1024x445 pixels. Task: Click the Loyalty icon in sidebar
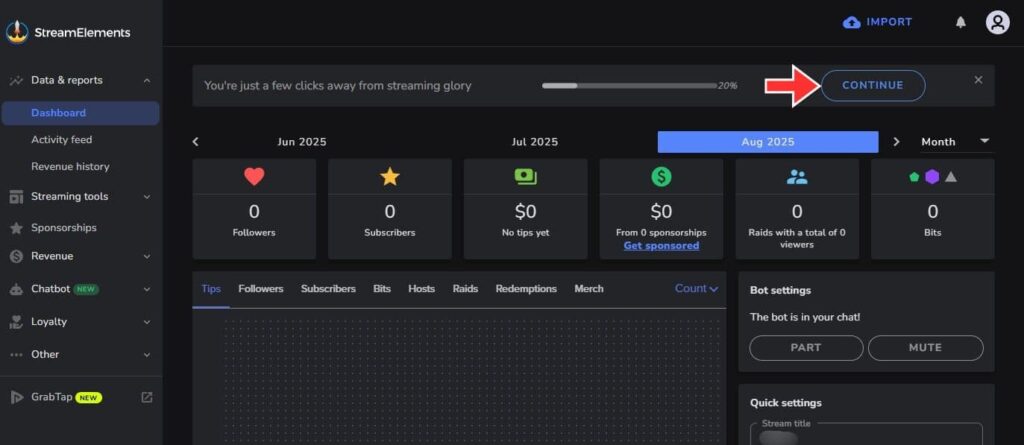16,321
